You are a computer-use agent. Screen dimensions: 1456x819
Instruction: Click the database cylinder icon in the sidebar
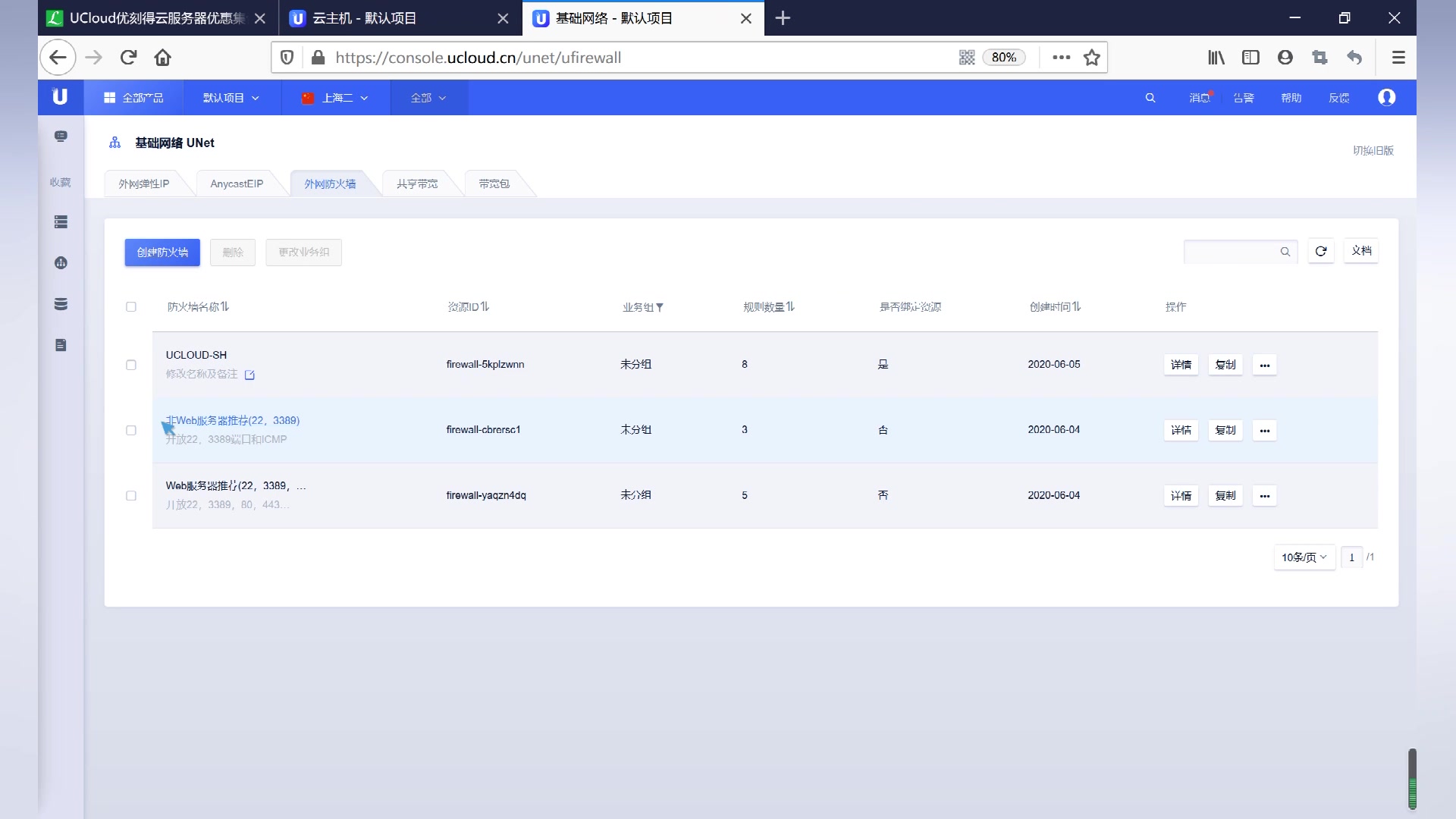pos(61,304)
